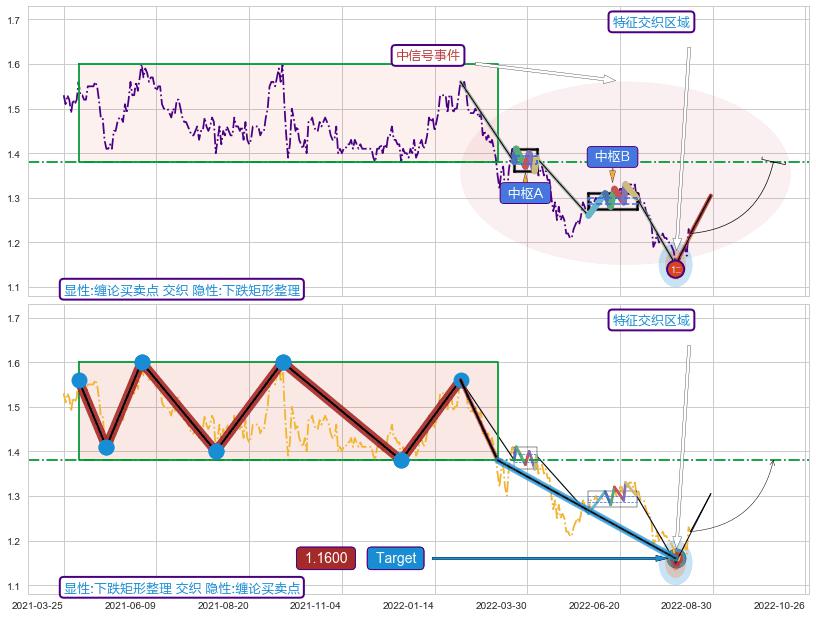Click the 2021-08-20 date on the x-axis
This screenshot has height=617, width=816.
coord(222,605)
